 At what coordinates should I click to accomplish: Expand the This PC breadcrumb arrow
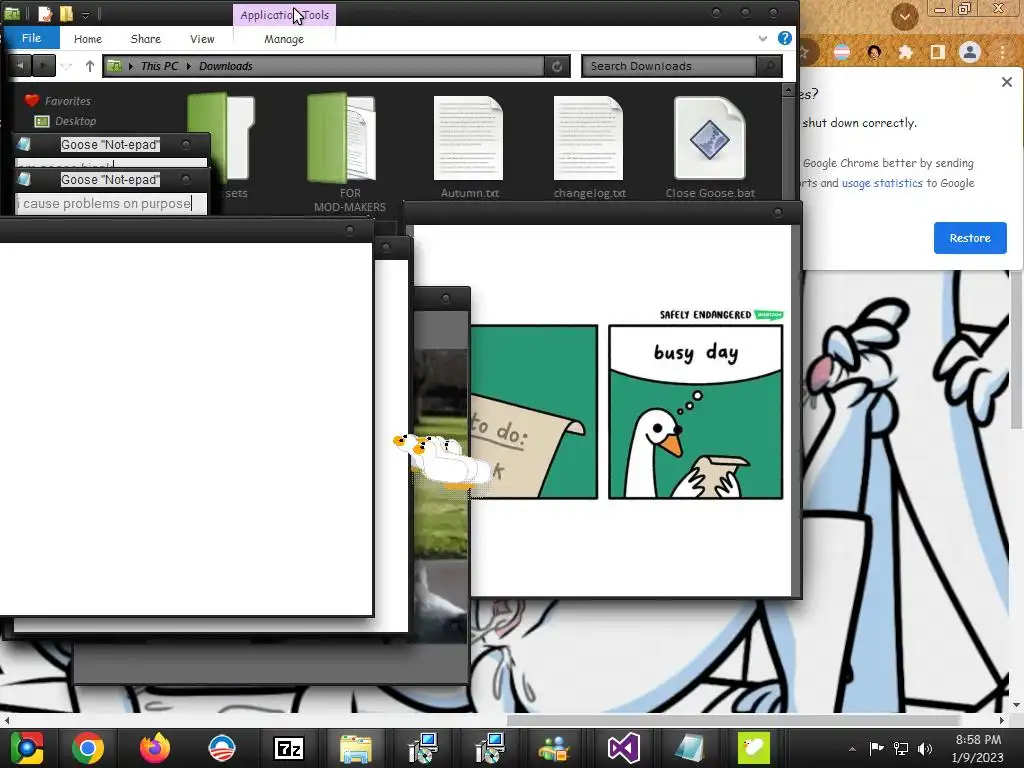click(189, 66)
